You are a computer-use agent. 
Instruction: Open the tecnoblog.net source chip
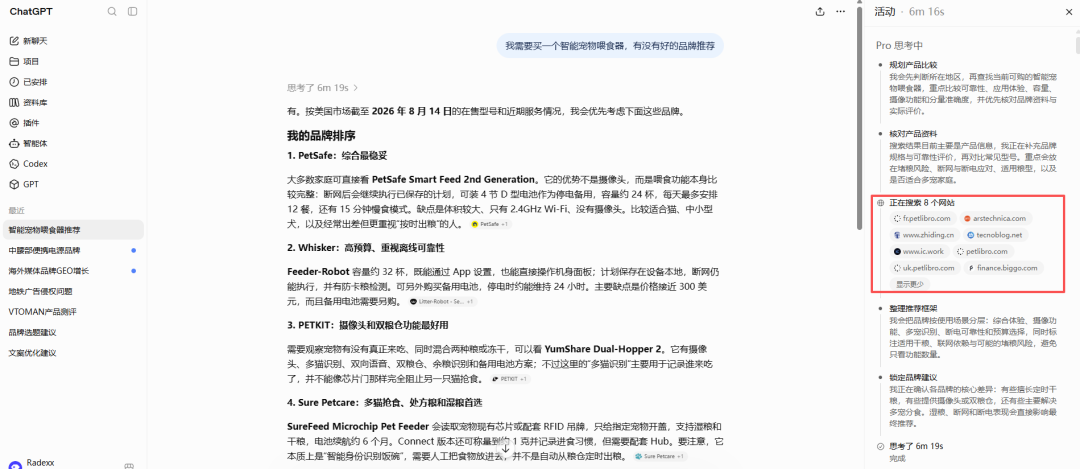point(995,235)
